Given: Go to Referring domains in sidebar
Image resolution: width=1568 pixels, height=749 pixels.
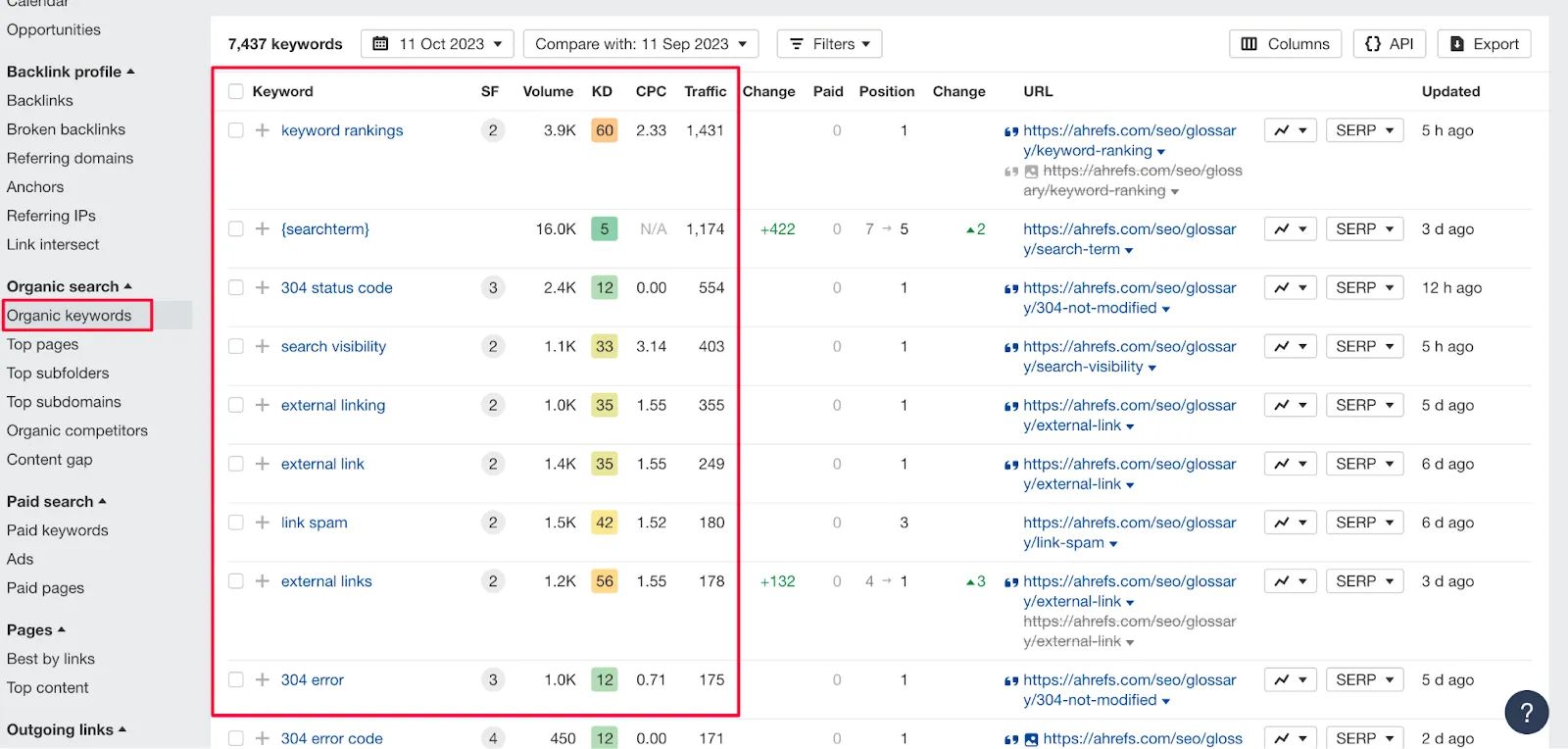Looking at the screenshot, I should 70,158.
